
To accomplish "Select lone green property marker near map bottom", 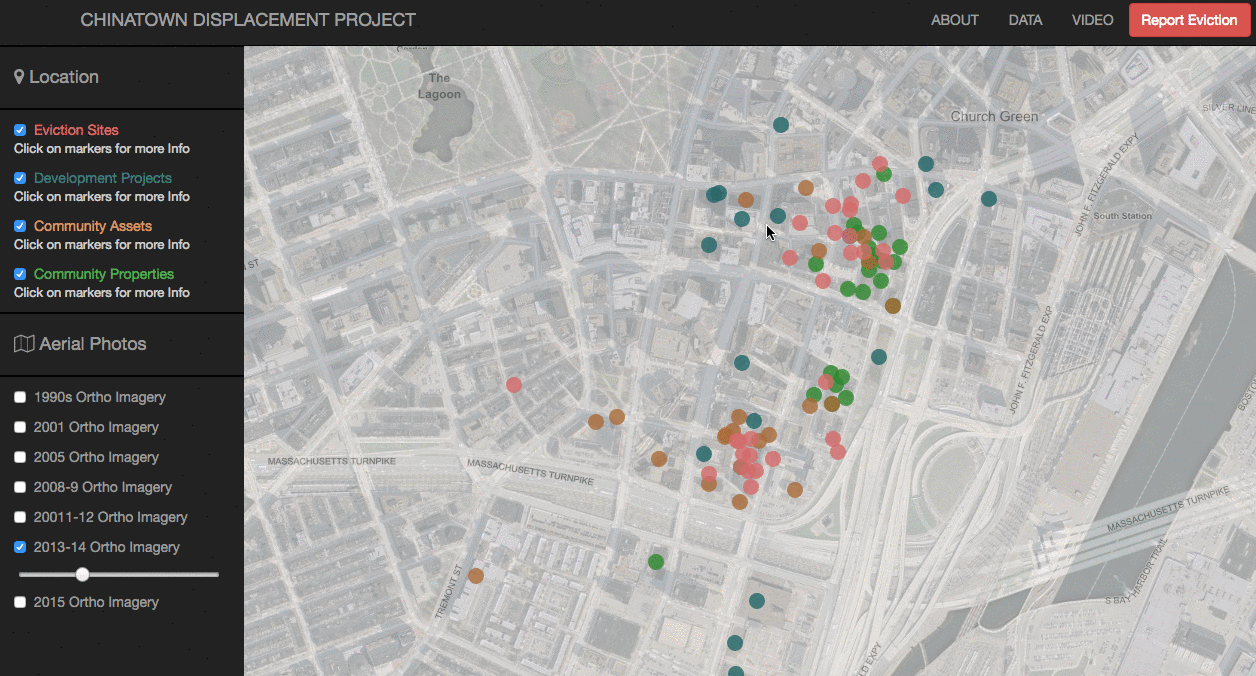I will (656, 562).
